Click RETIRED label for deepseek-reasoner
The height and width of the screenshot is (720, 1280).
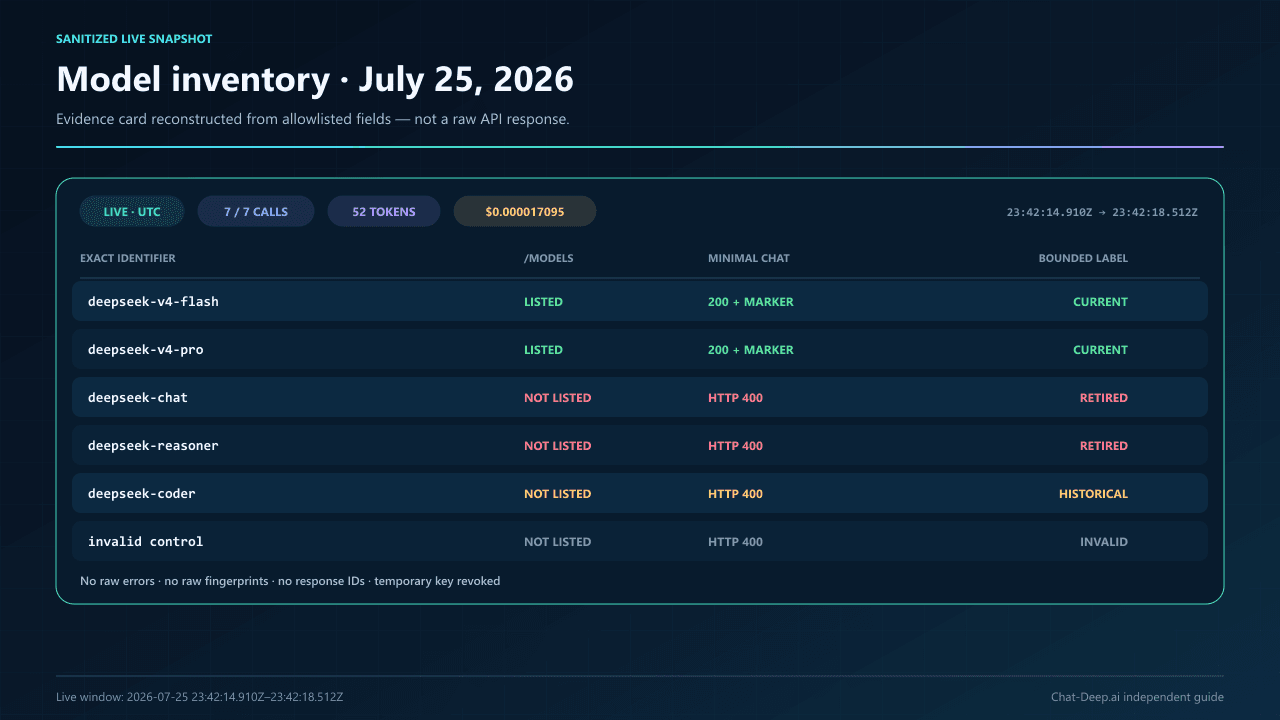tap(1104, 445)
